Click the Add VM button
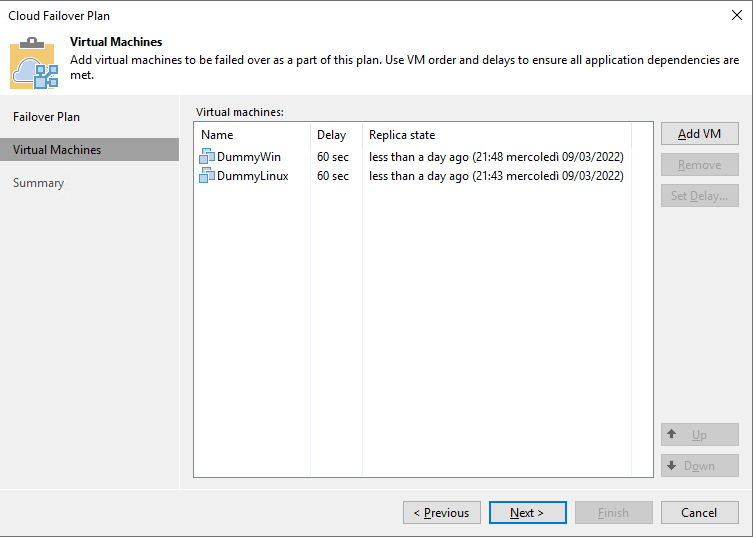Image resolution: width=753 pixels, height=537 pixels. (x=700, y=134)
